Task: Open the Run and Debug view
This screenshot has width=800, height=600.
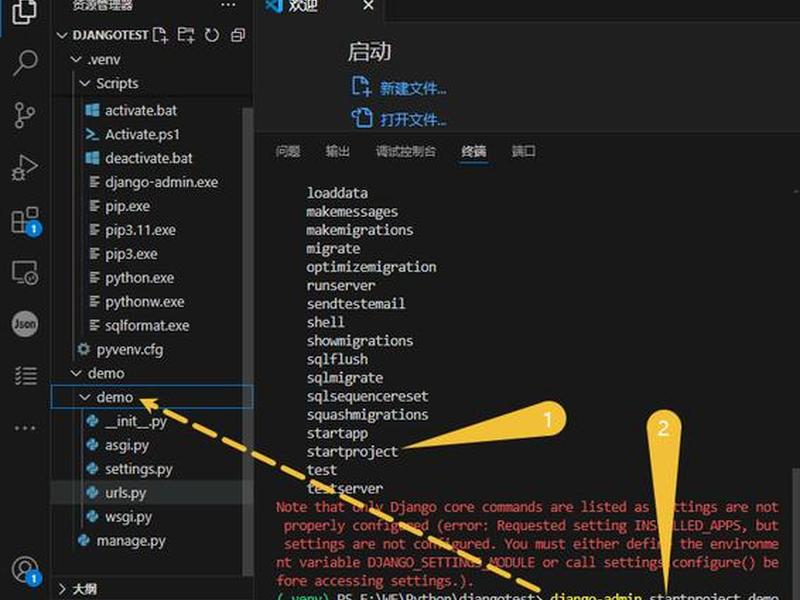Action: pyautogui.click(x=24, y=167)
